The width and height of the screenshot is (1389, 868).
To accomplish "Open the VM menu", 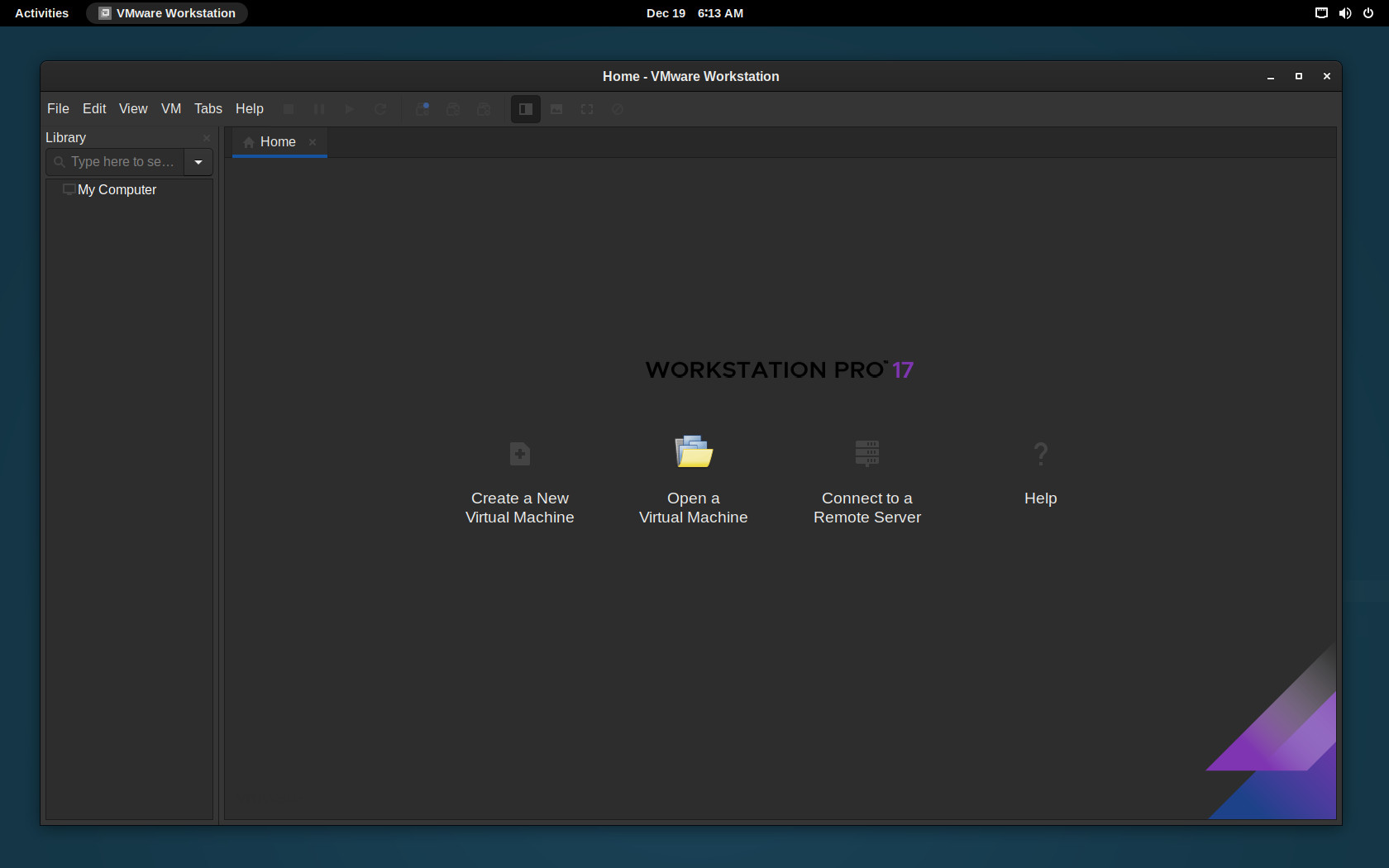I will coord(171,109).
